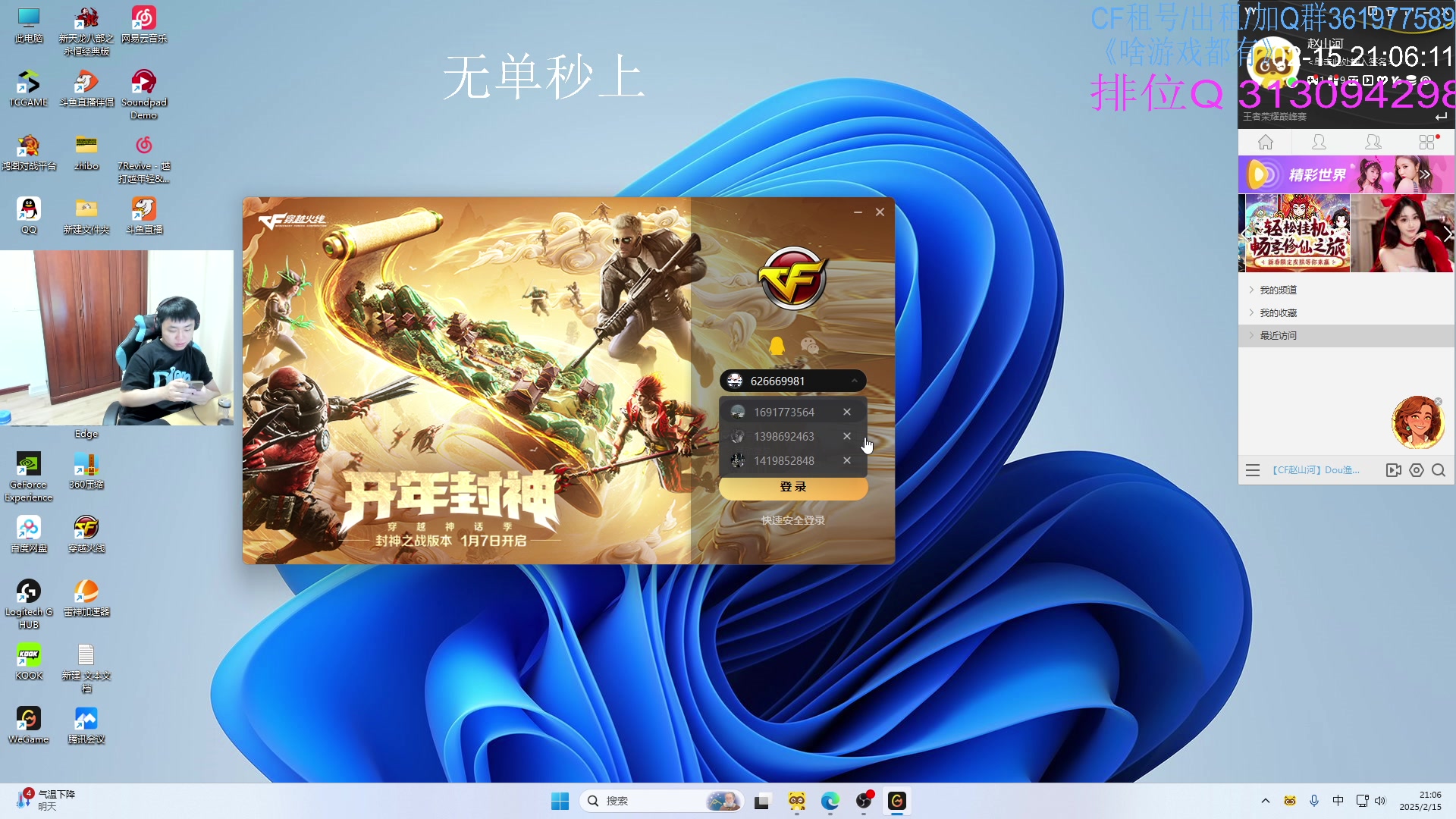This screenshot has height=819, width=1456.
Task: Open 鸿图对战平台 desktop icon
Action: (29, 152)
